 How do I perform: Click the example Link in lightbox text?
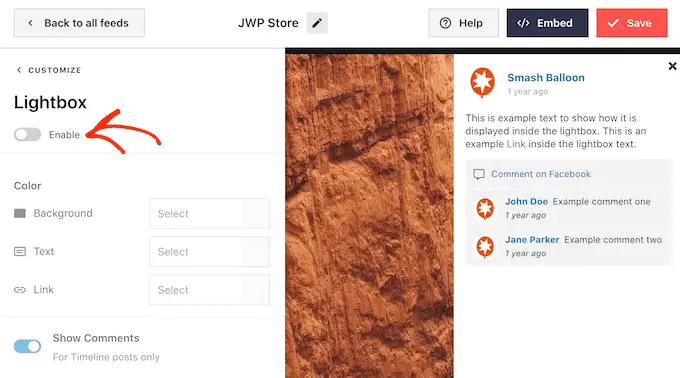pos(516,144)
